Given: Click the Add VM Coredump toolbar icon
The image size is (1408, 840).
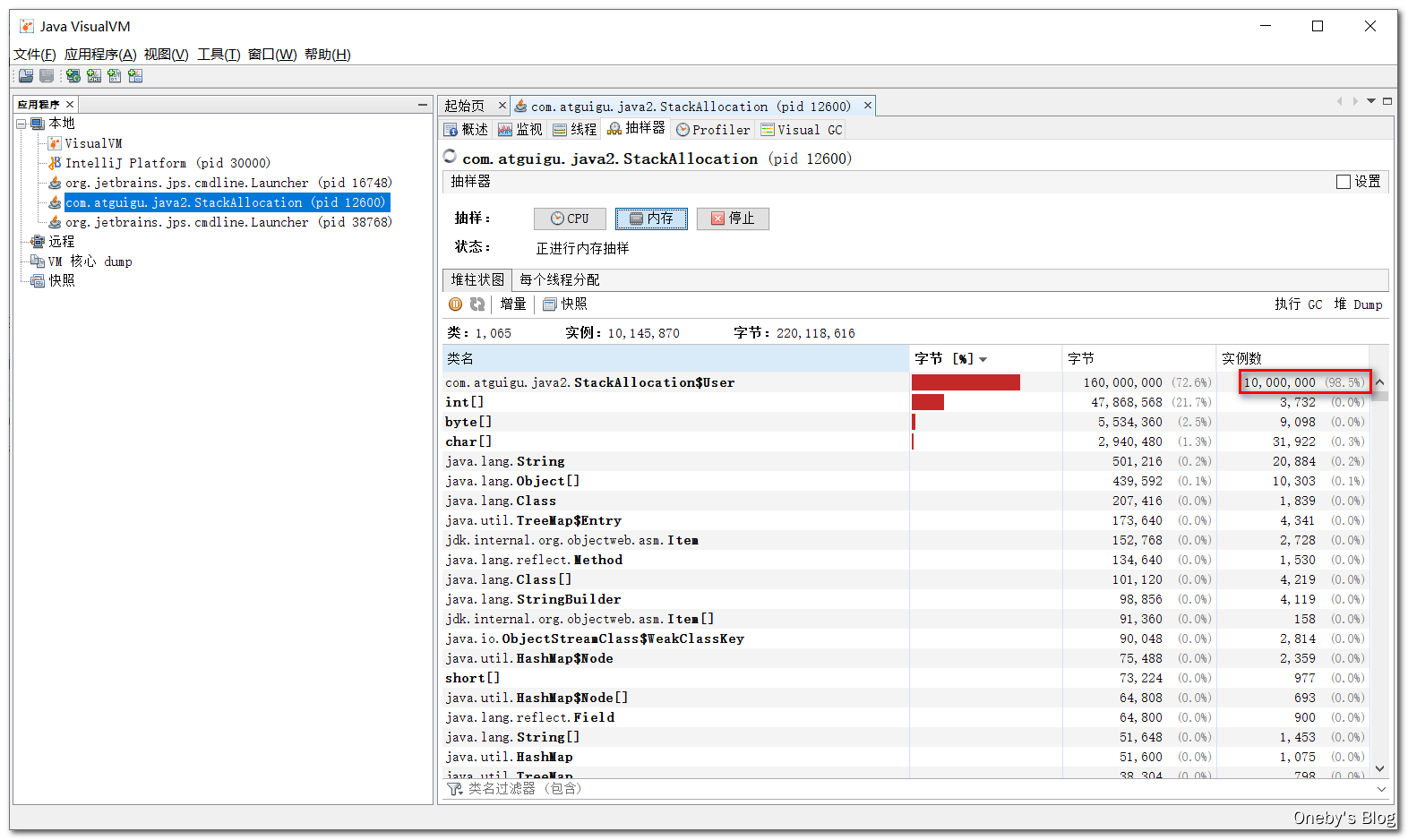Looking at the screenshot, I should pos(115,76).
